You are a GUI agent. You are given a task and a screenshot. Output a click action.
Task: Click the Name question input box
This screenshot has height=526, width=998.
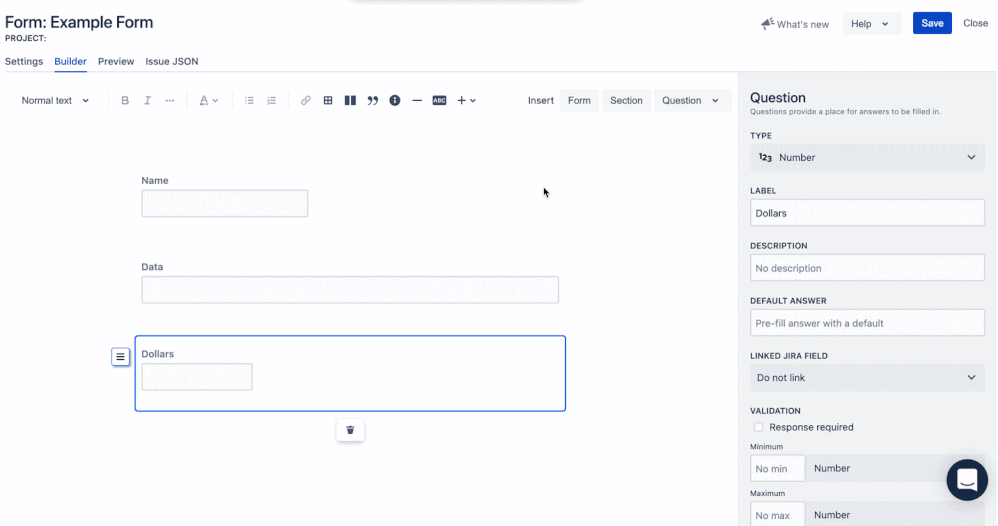(x=225, y=203)
